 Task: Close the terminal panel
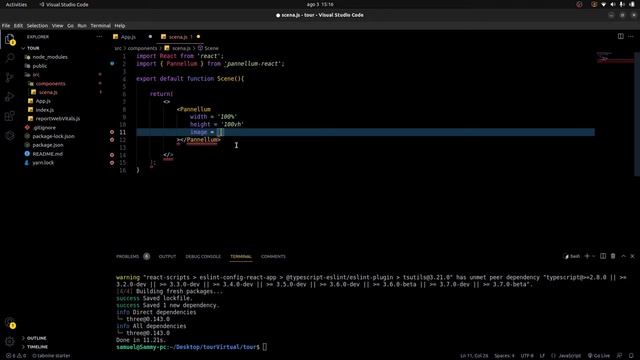633,256
